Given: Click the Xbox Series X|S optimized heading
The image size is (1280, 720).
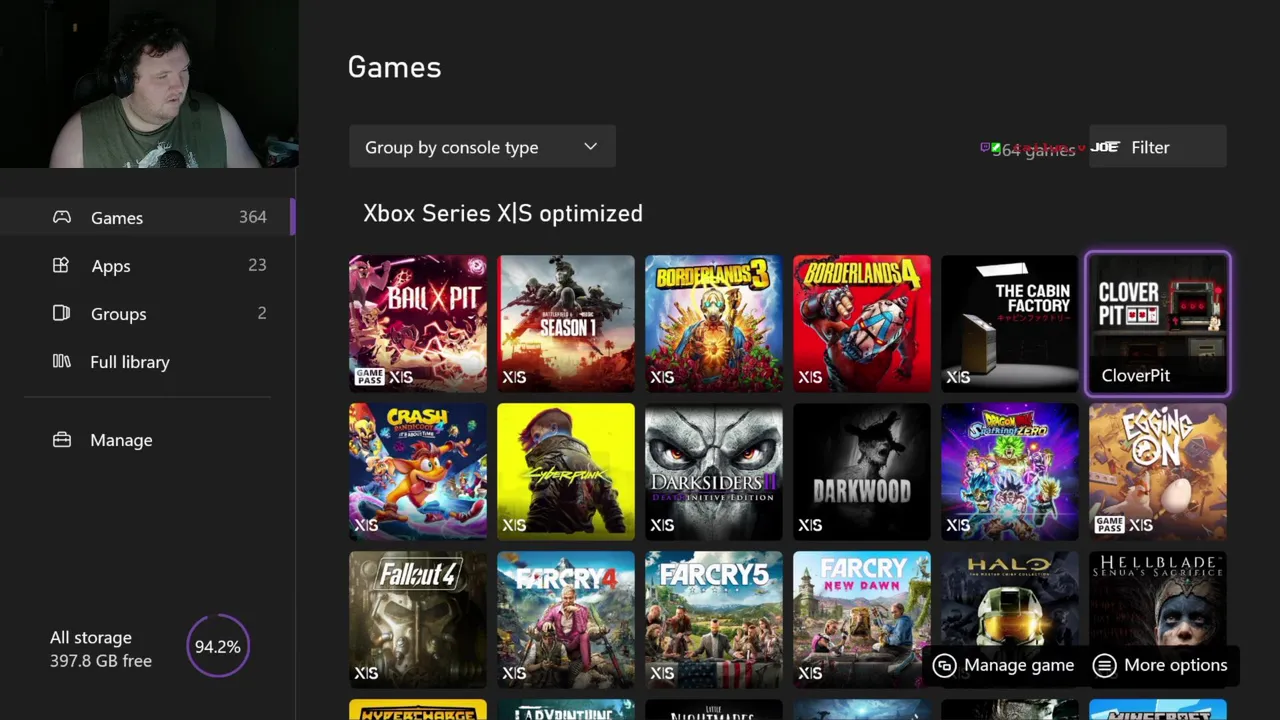Looking at the screenshot, I should pos(503,213).
